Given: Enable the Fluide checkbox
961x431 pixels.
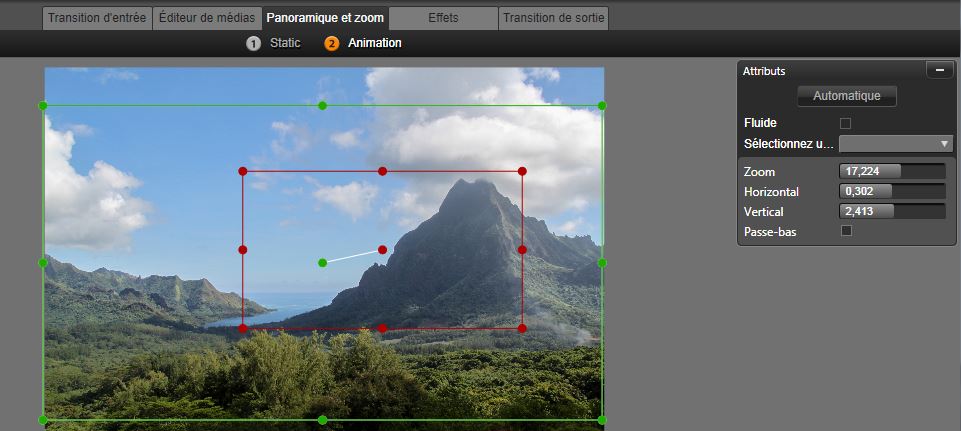Looking at the screenshot, I should click(x=845, y=123).
